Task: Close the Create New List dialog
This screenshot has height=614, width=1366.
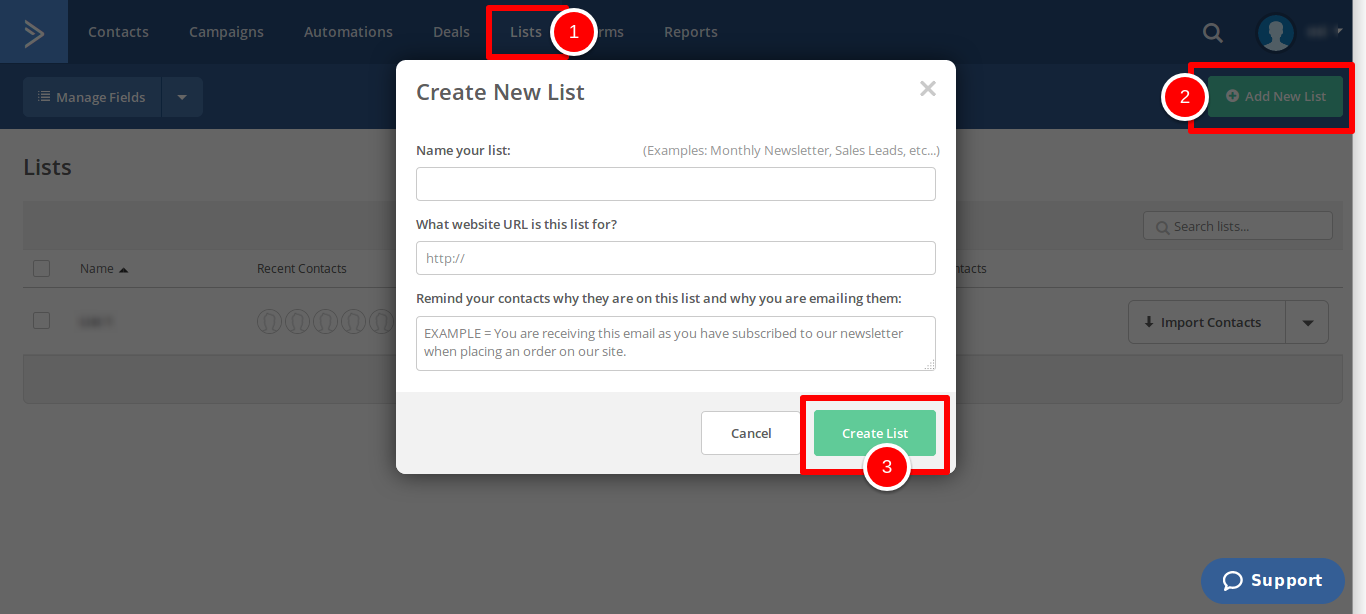Action: click(x=928, y=89)
